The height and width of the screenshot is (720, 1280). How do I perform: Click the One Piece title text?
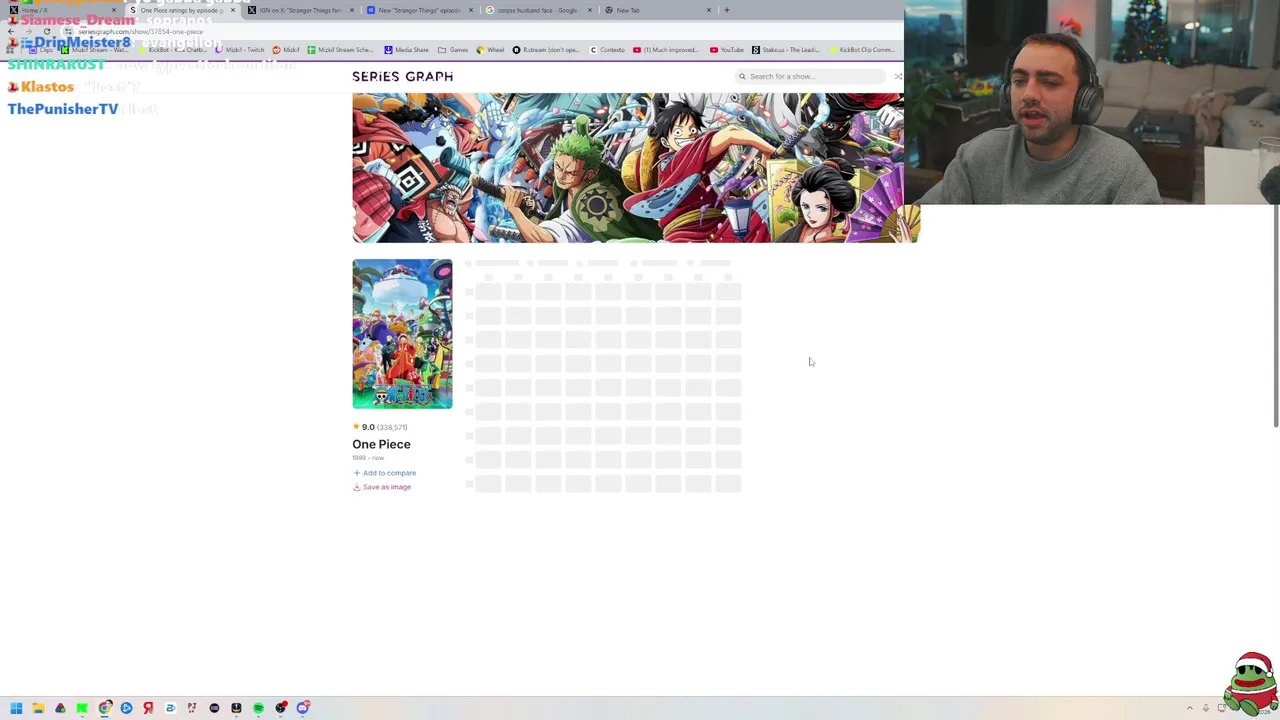381,444
